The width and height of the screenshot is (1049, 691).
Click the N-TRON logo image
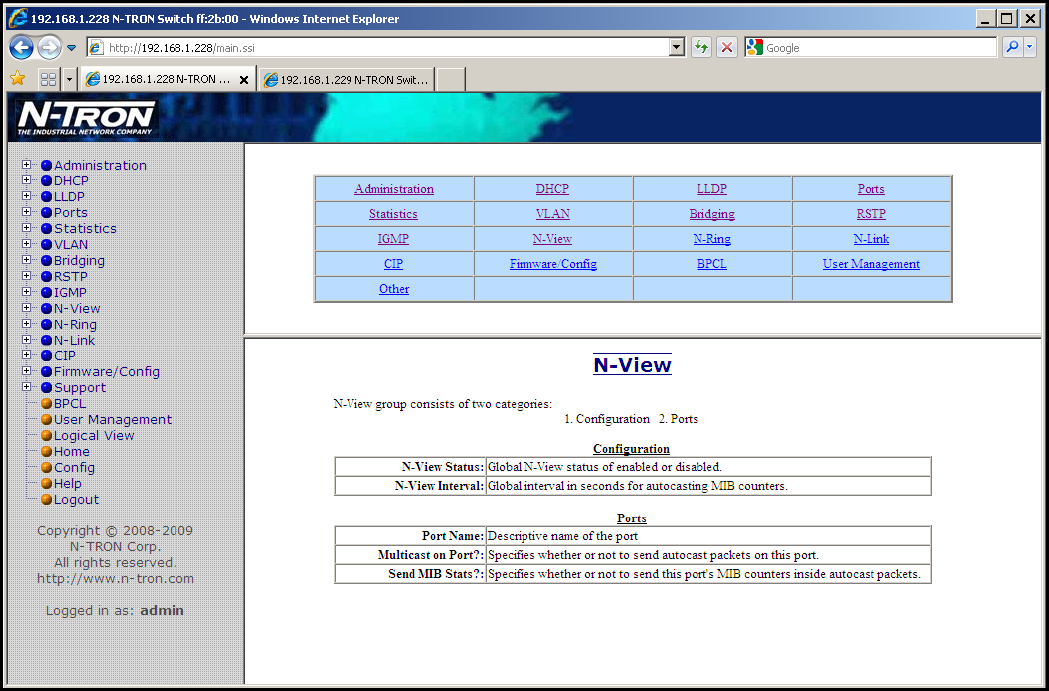click(87, 118)
